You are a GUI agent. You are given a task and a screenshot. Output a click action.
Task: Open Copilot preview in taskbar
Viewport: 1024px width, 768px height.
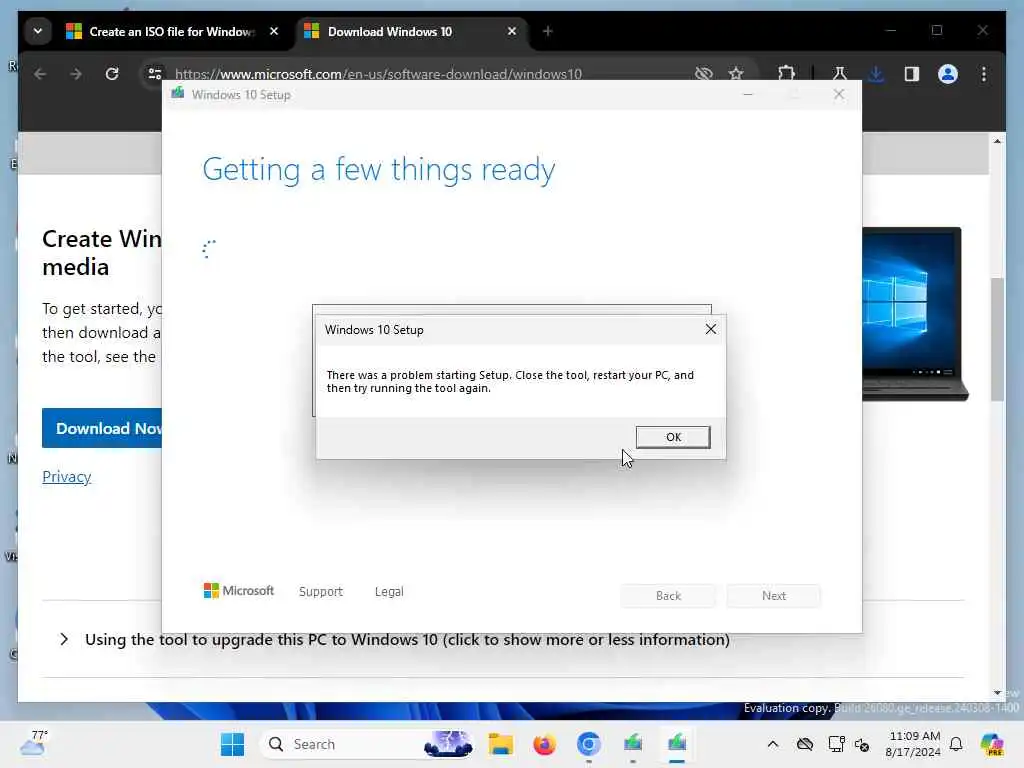tap(992, 744)
